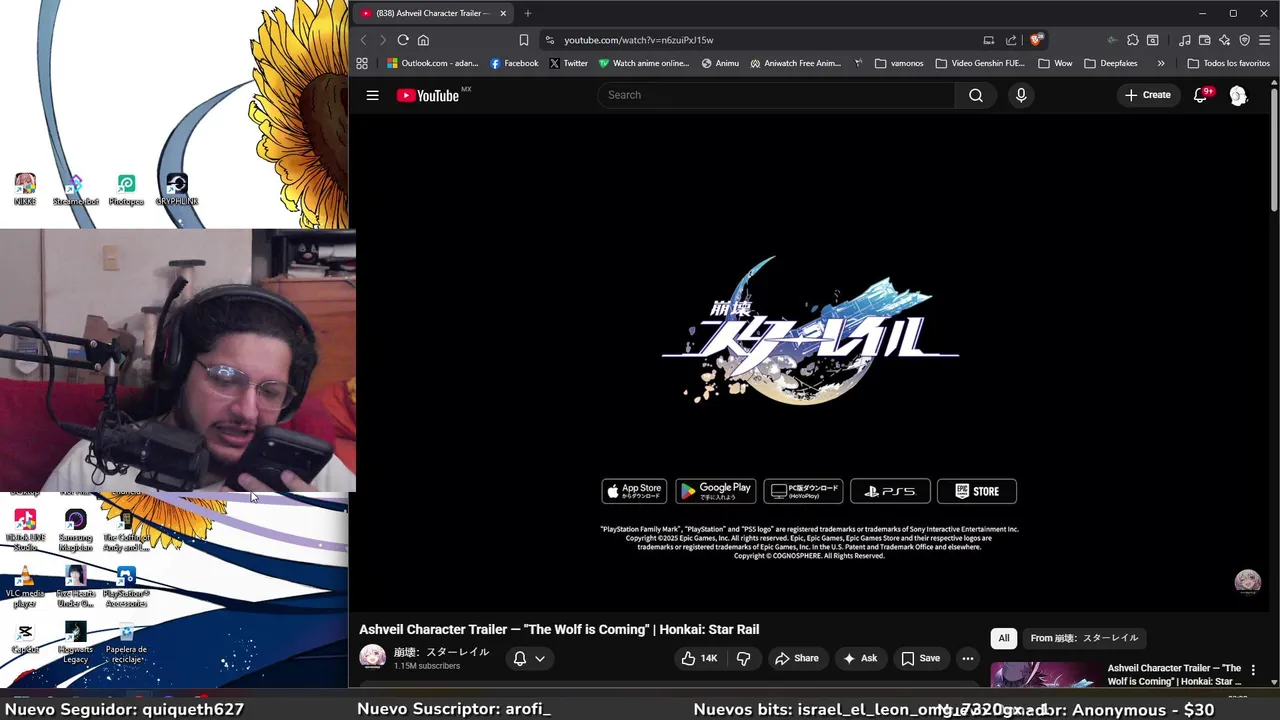Open PlayStation Accessories desktop shortcut
Image resolution: width=1280 pixels, height=720 pixels.
pos(126,586)
